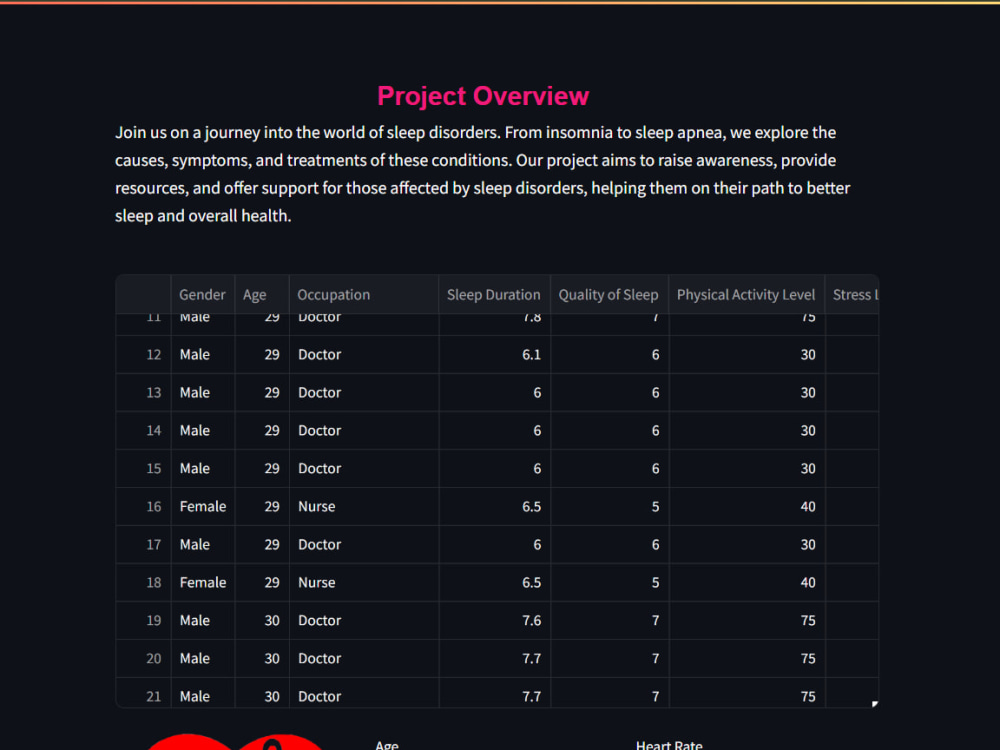Image resolution: width=1000 pixels, height=750 pixels.
Task: Click Female gender cell in row 16
Action: pyautogui.click(x=203, y=506)
